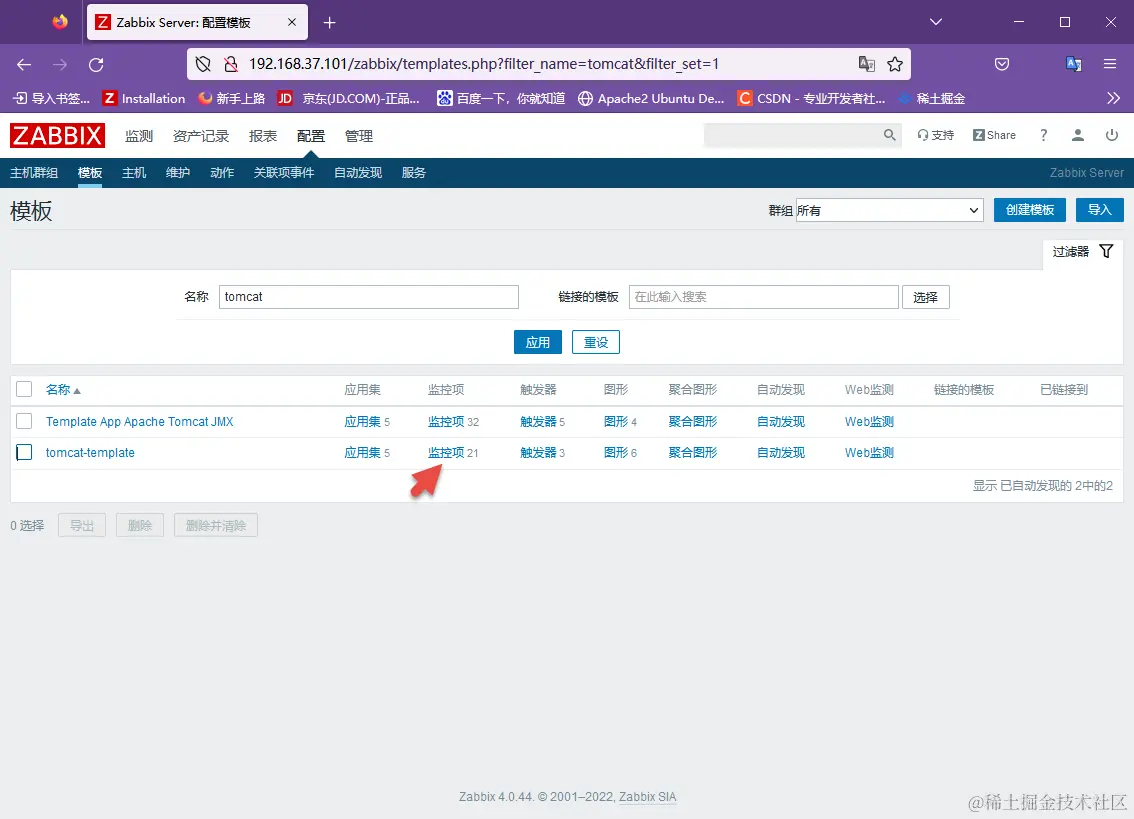Viewport: 1134px width, 819px height.
Task: Click the help question mark icon
Action: pyautogui.click(x=1044, y=135)
